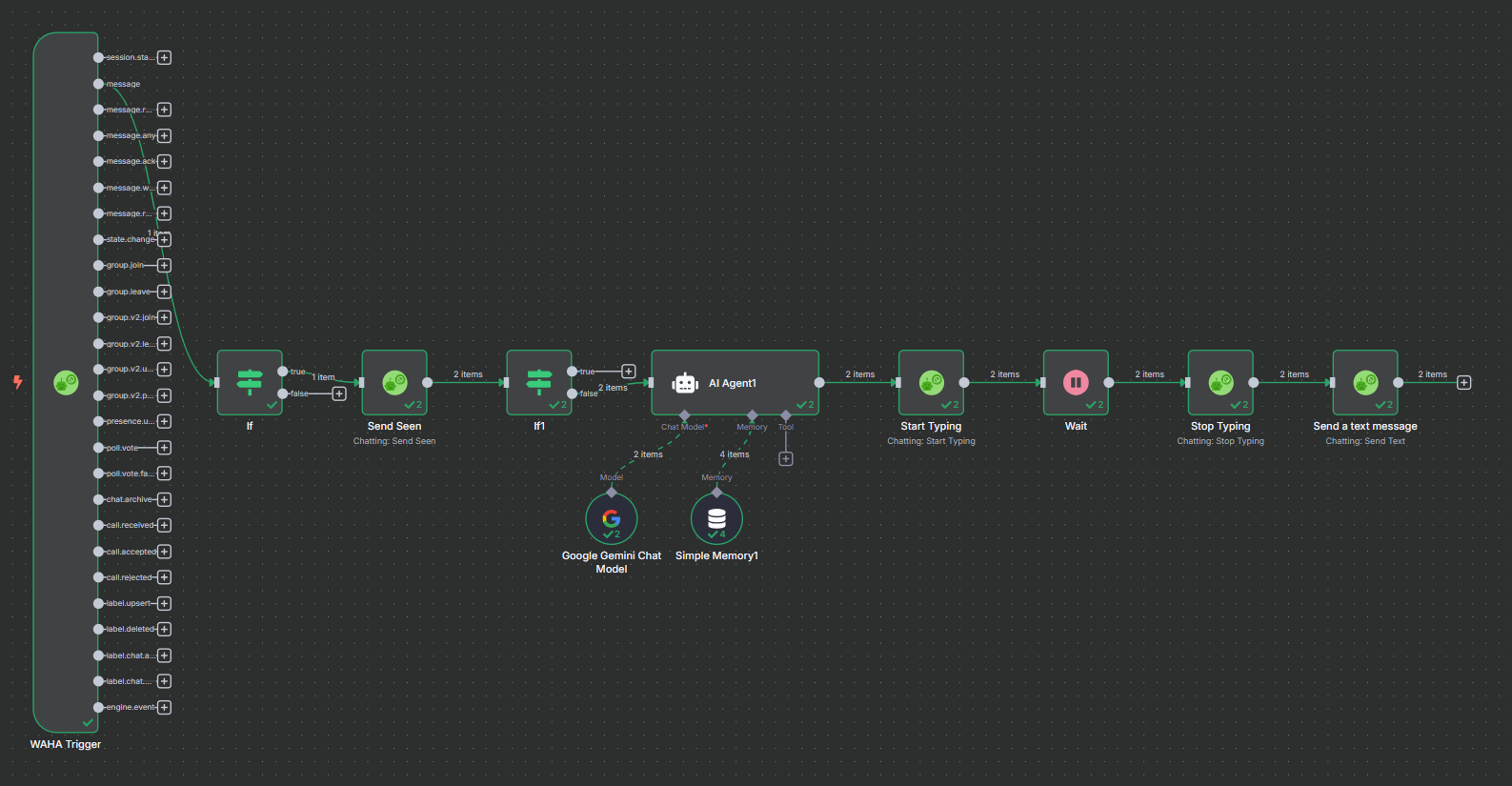The image size is (1512, 786).
Task: Add node to session.status trigger output
Action: 165,58
